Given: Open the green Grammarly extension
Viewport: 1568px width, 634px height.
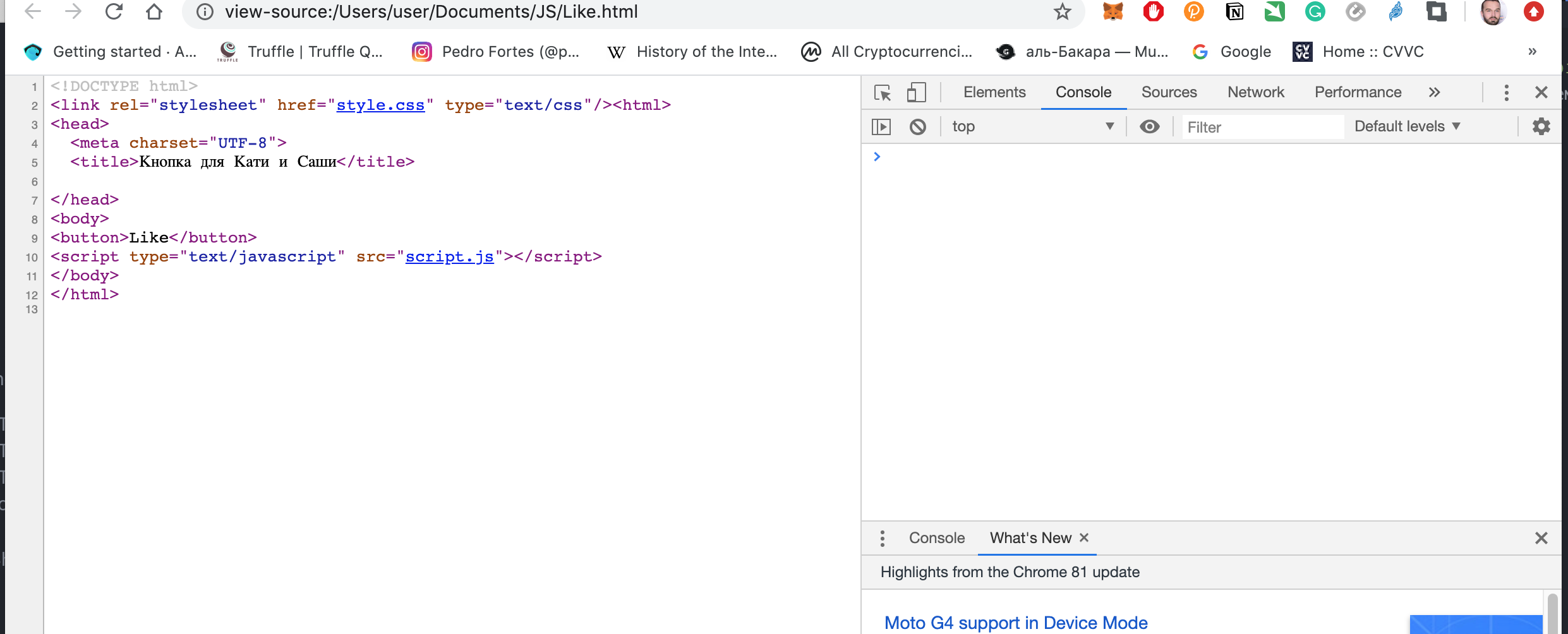Looking at the screenshot, I should pyautogui.click(x=1315, y=11).
